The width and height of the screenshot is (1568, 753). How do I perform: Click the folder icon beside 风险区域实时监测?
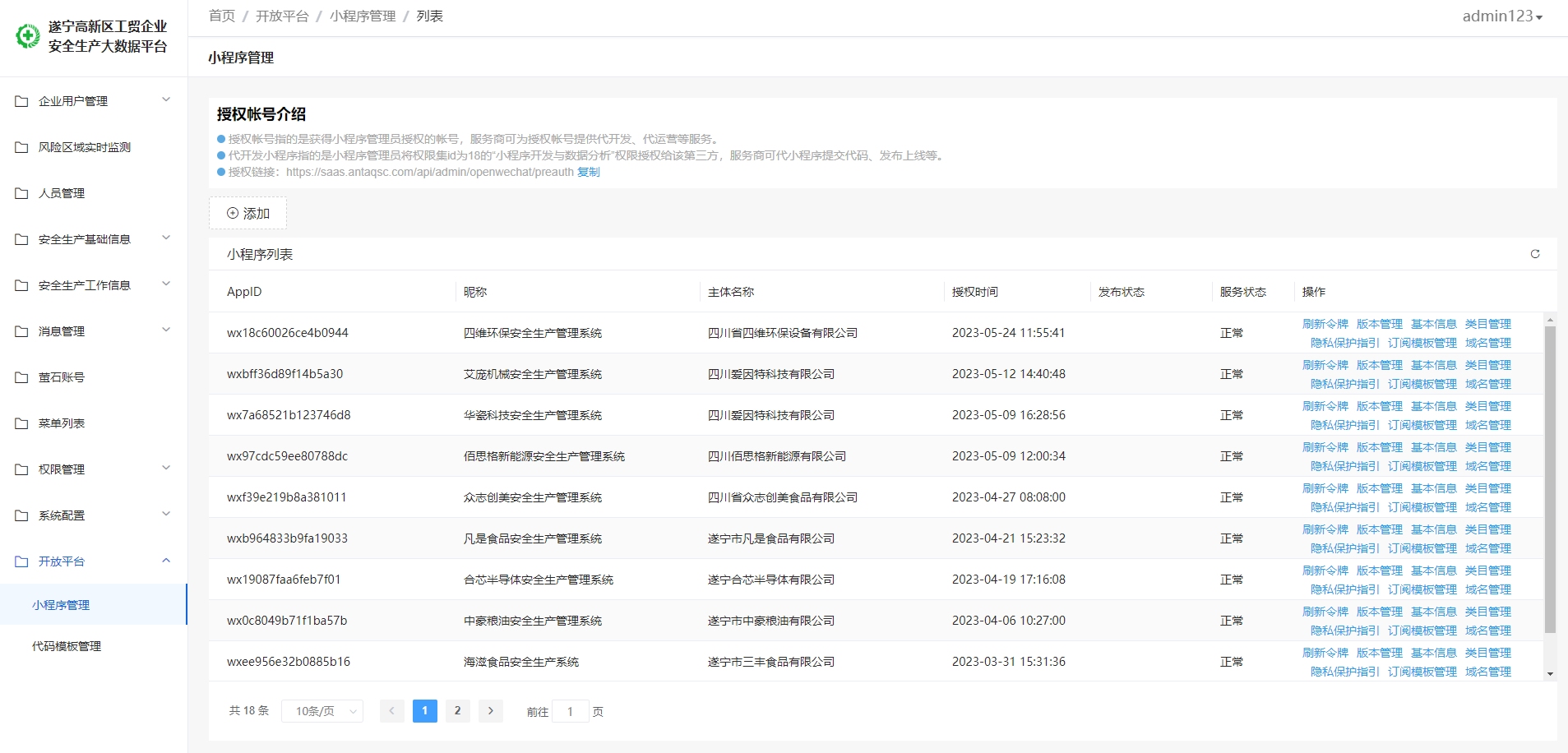(x=21, y=147)
